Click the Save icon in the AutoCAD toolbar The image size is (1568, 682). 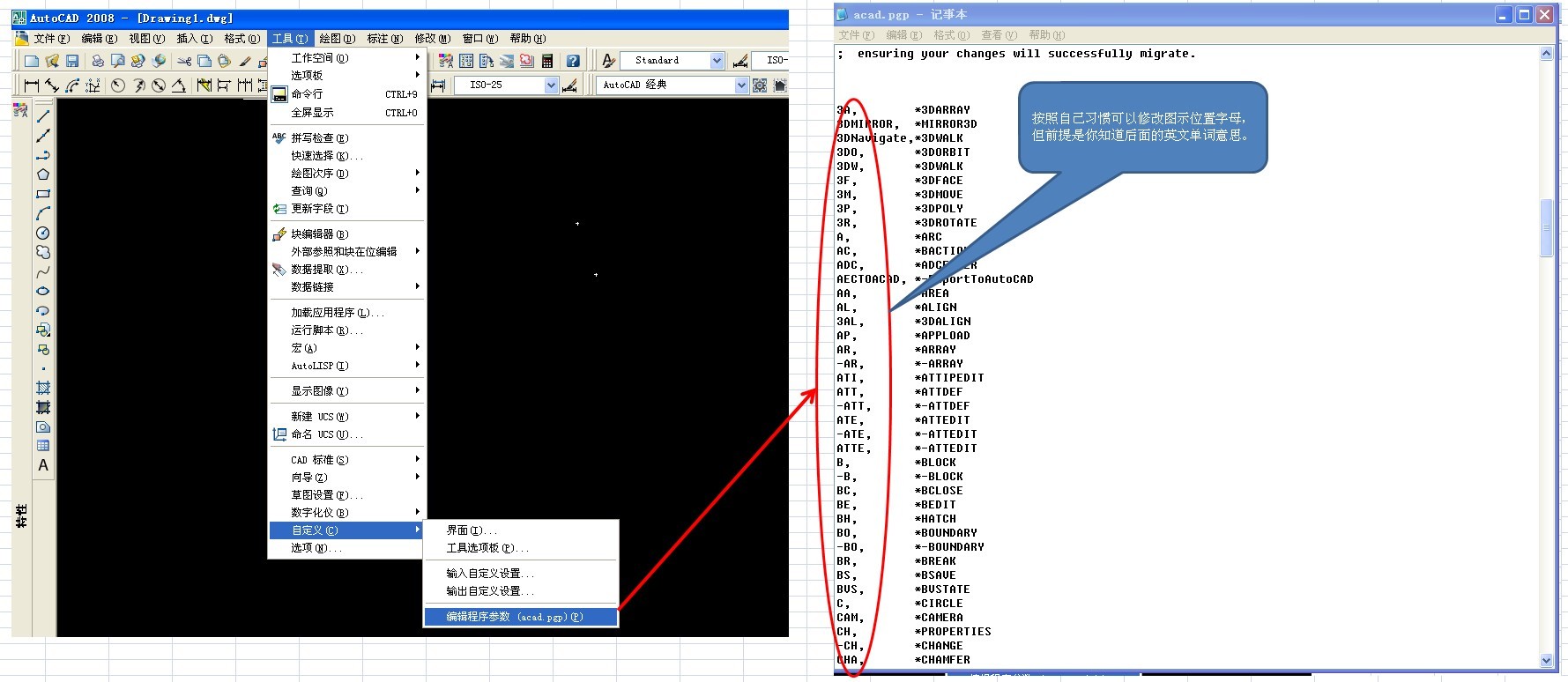point(72,61)
